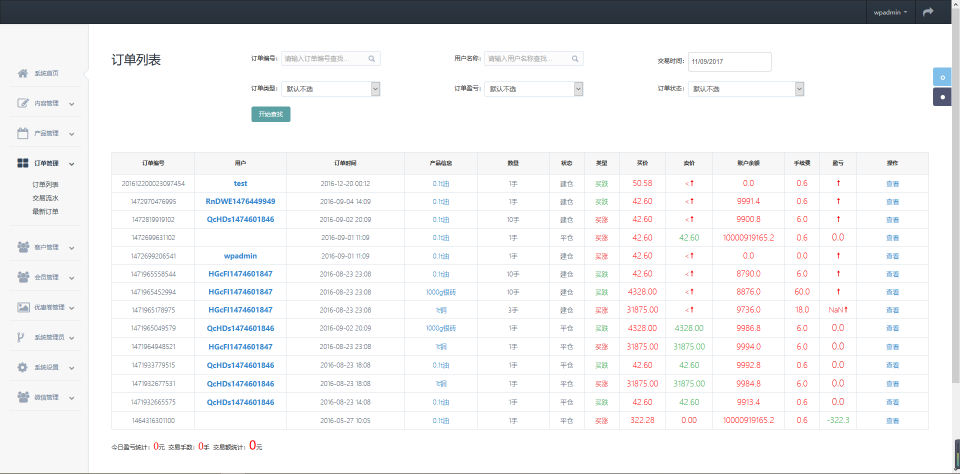Click the branch icon beside 系统管理员
Image resolution: width=960 pixels, height=474 pixels.
pos(21,337)
